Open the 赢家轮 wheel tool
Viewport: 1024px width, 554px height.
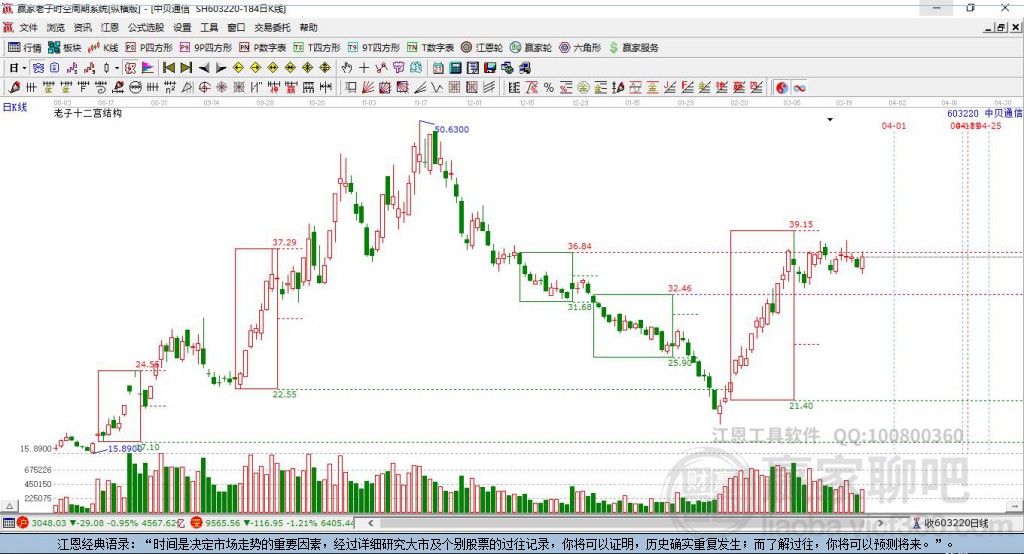pyautogui.click(x=531, y=48)
